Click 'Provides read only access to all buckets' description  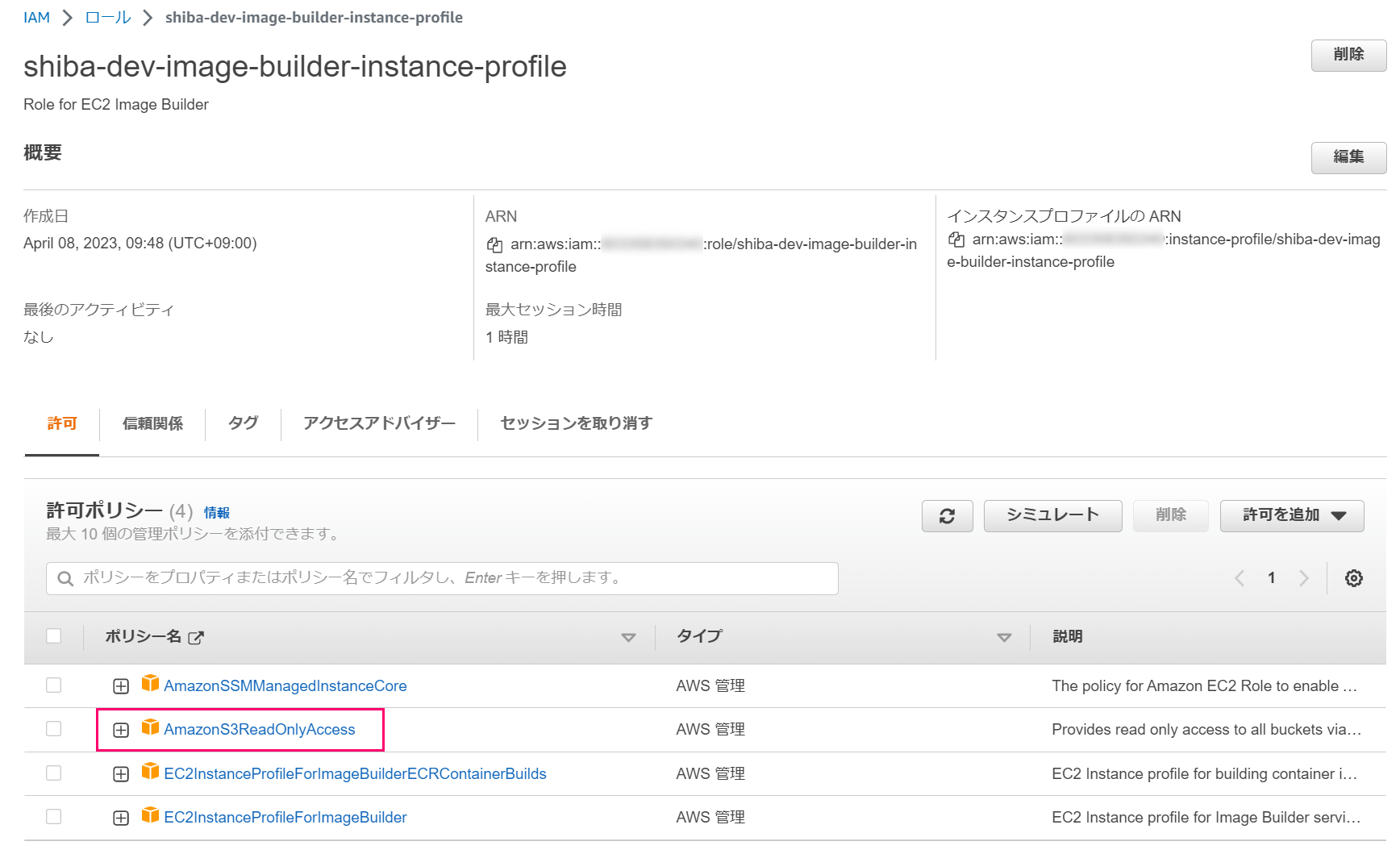1206,730
